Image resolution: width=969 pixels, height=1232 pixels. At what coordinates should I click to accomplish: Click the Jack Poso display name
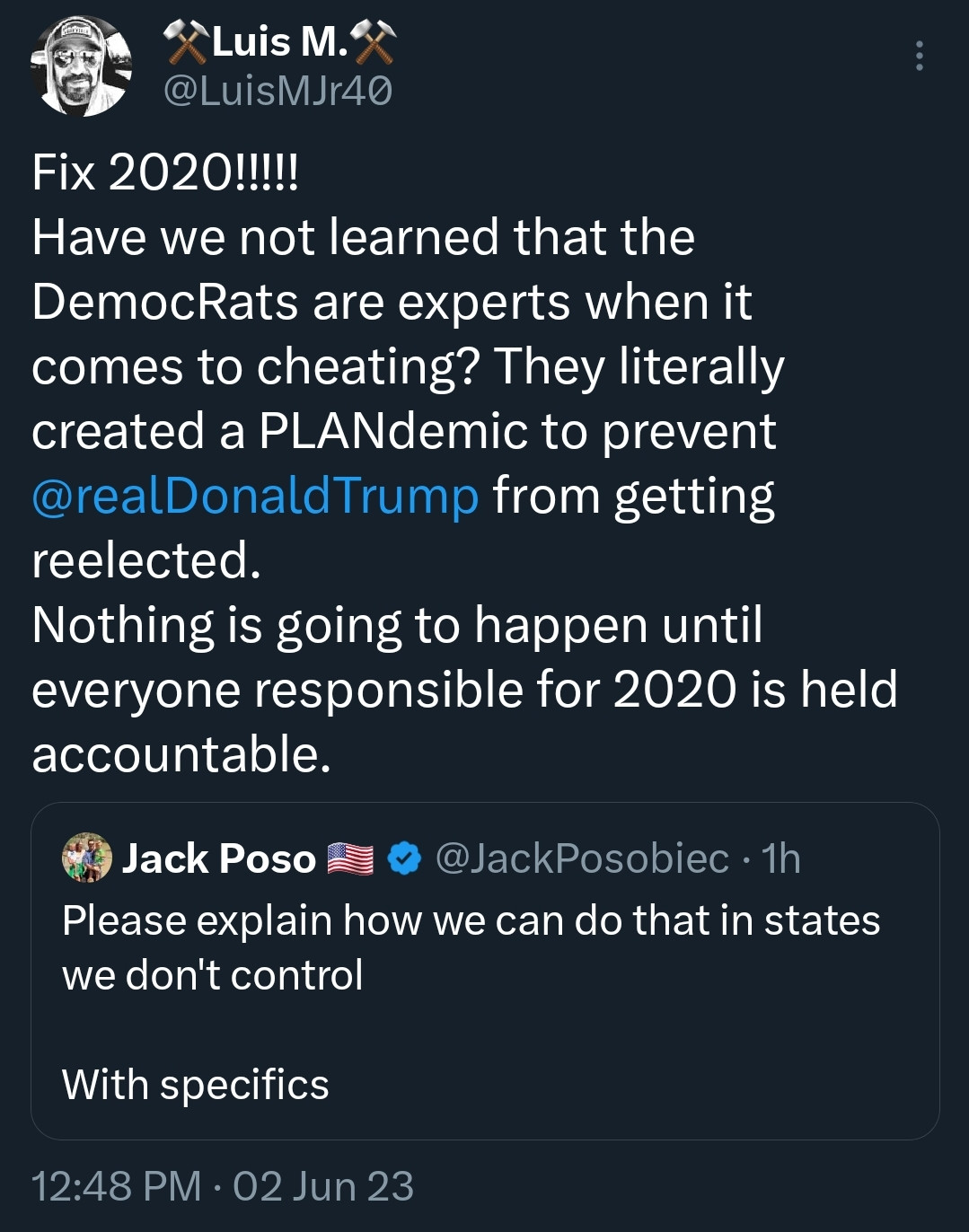pyautogui.click(x=219, y=859)
